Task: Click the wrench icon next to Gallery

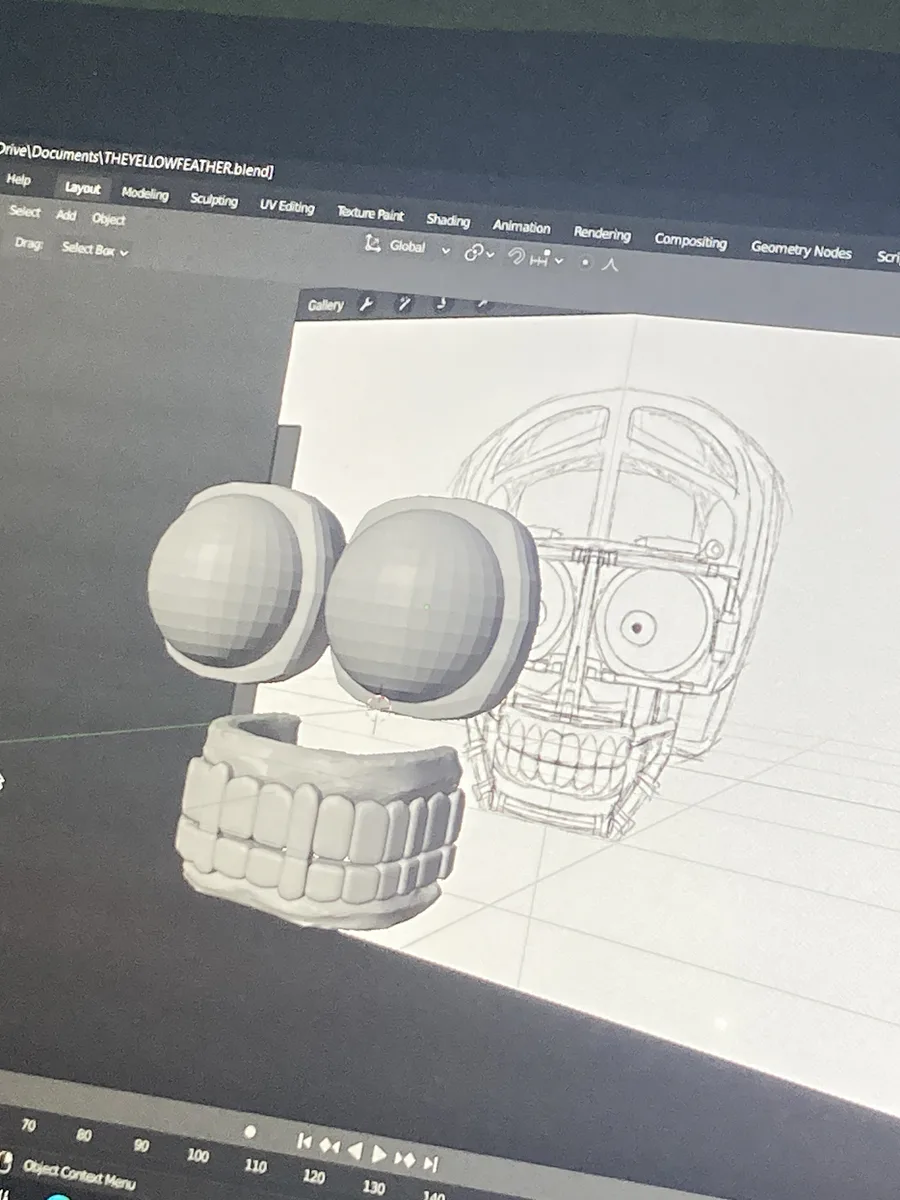Action: pyautogui.click(x=366, y=304)
